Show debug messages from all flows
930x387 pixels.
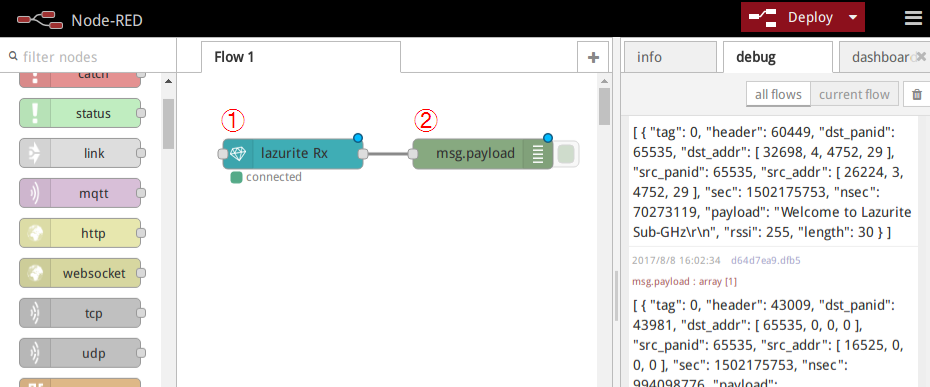pyautogui.click(x=778, y=94)
